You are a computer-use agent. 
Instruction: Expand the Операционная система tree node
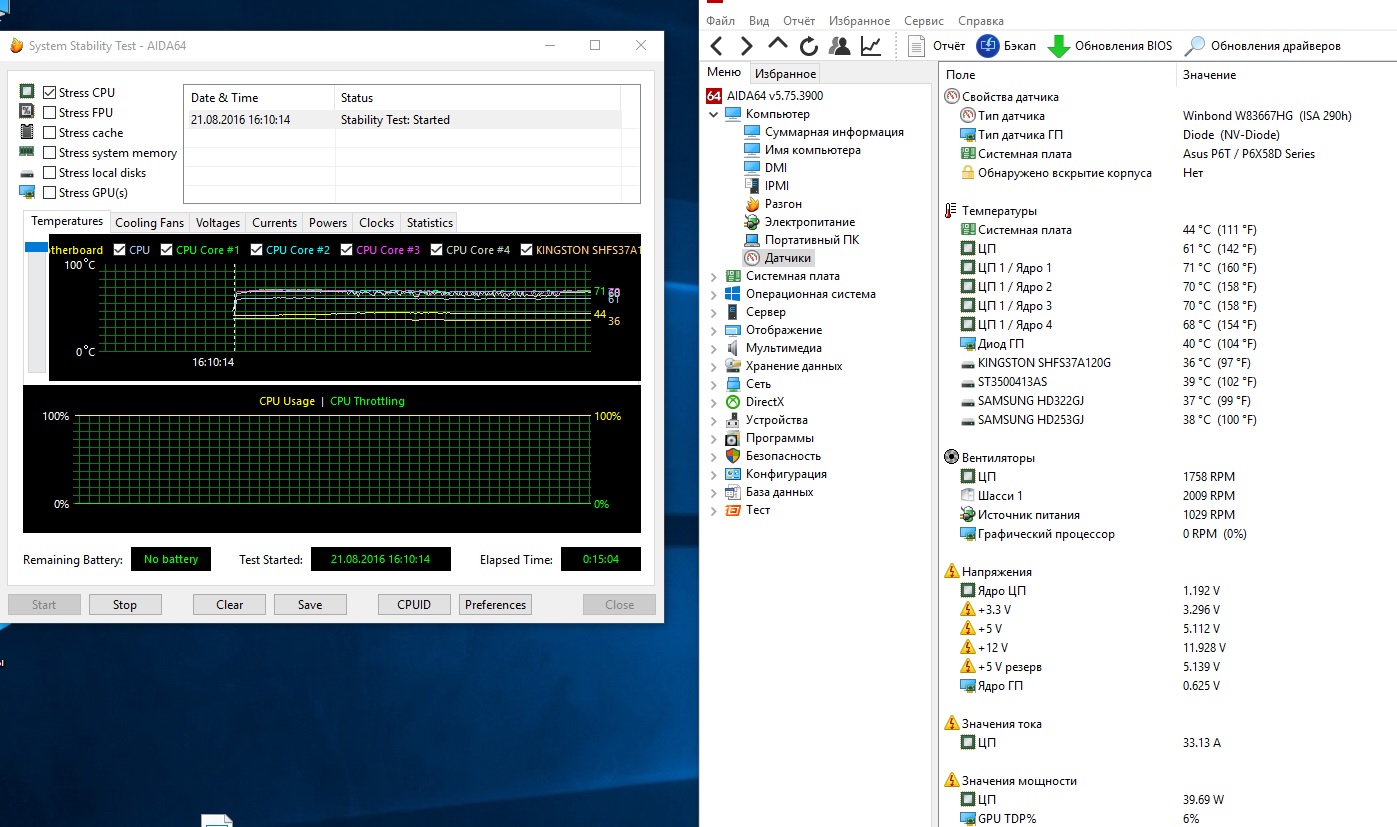tap(714, 294)
